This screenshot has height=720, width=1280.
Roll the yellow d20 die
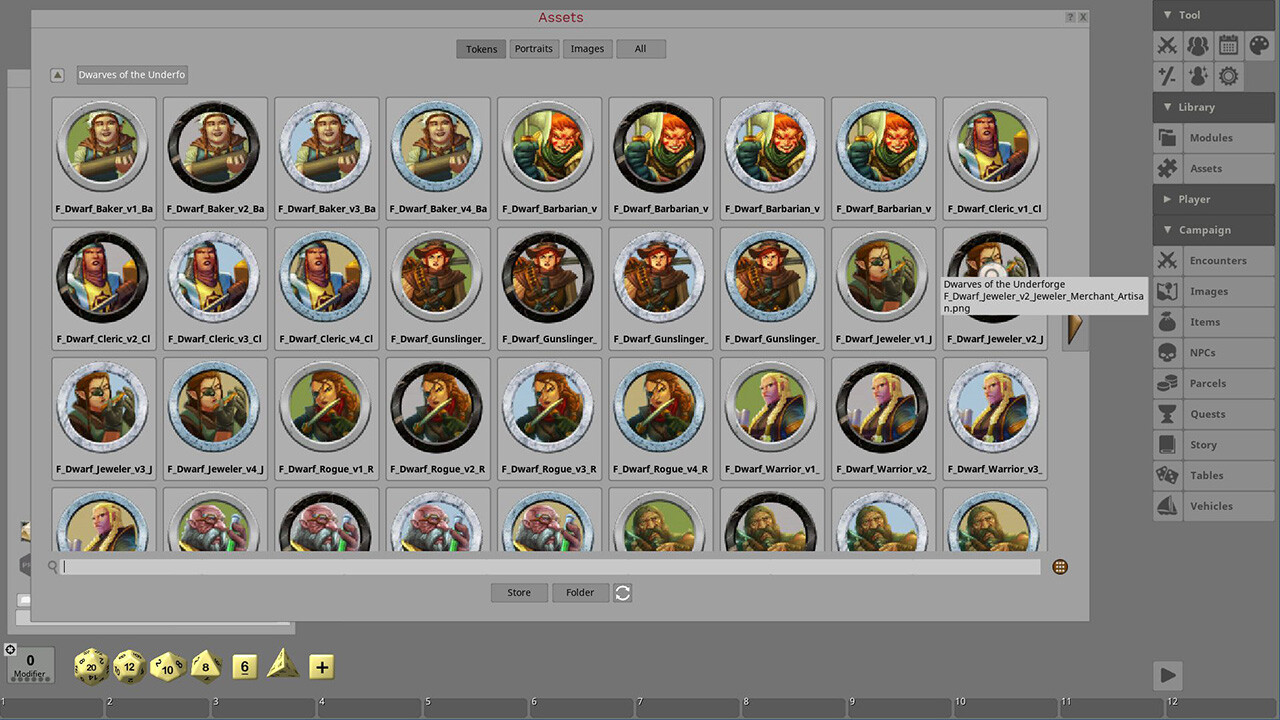pyautogui.click(x=91, y=667)
